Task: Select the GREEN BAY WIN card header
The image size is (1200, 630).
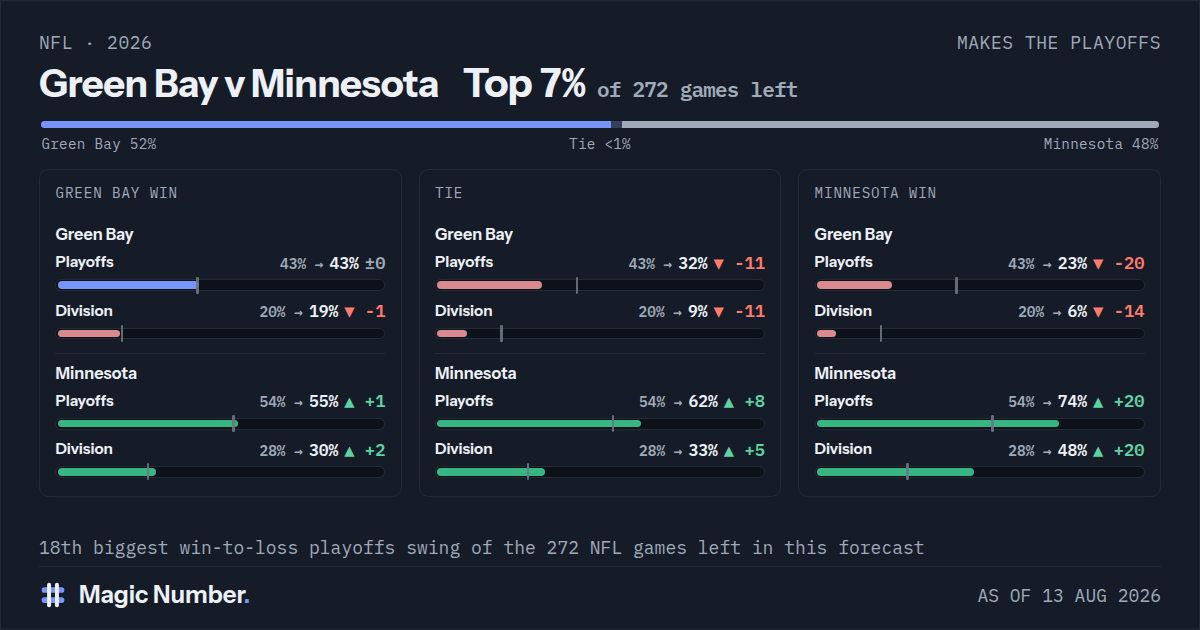Action: point(117,193)
